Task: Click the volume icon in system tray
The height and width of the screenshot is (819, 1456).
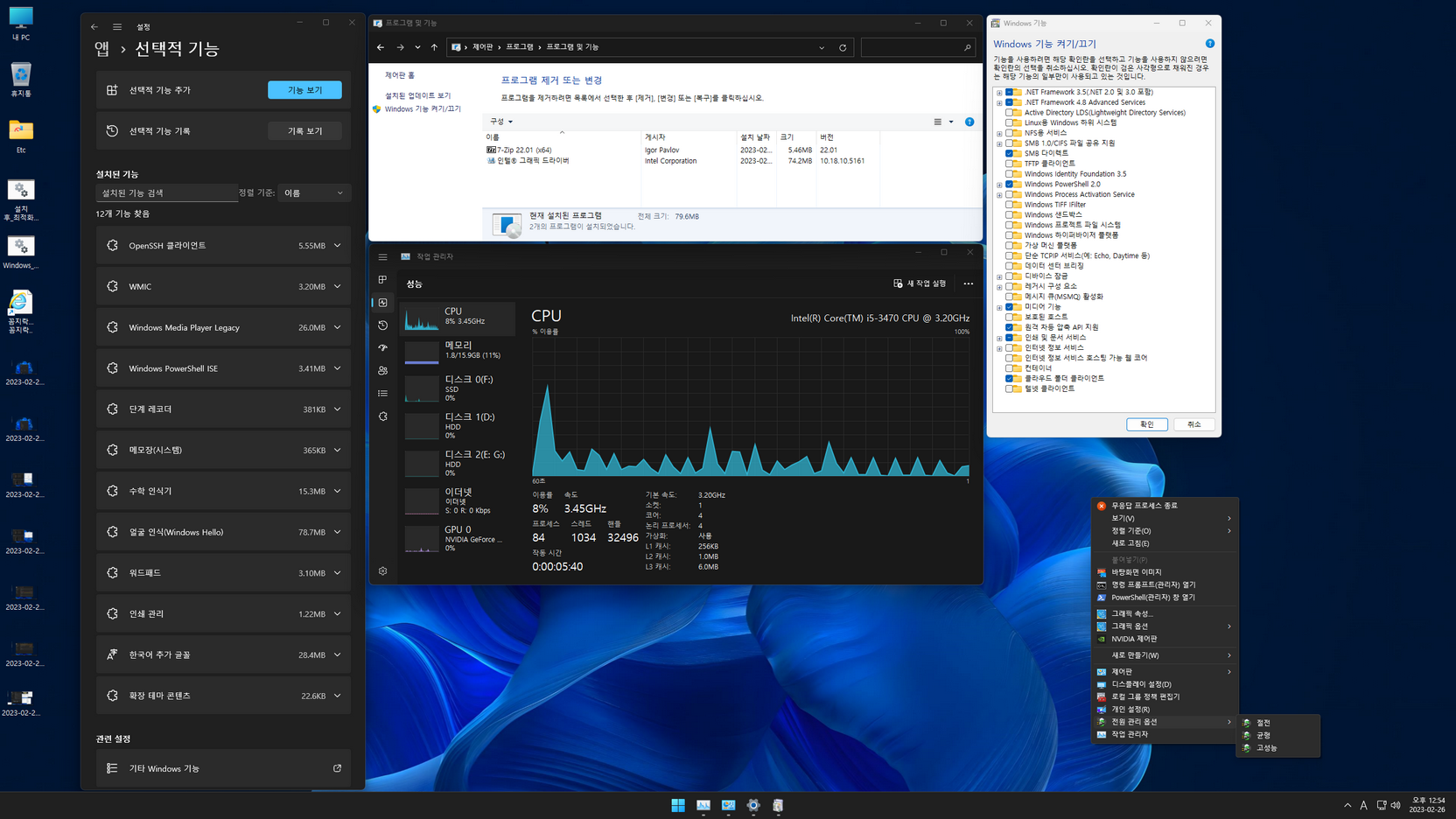Action: pos(1396,805)
